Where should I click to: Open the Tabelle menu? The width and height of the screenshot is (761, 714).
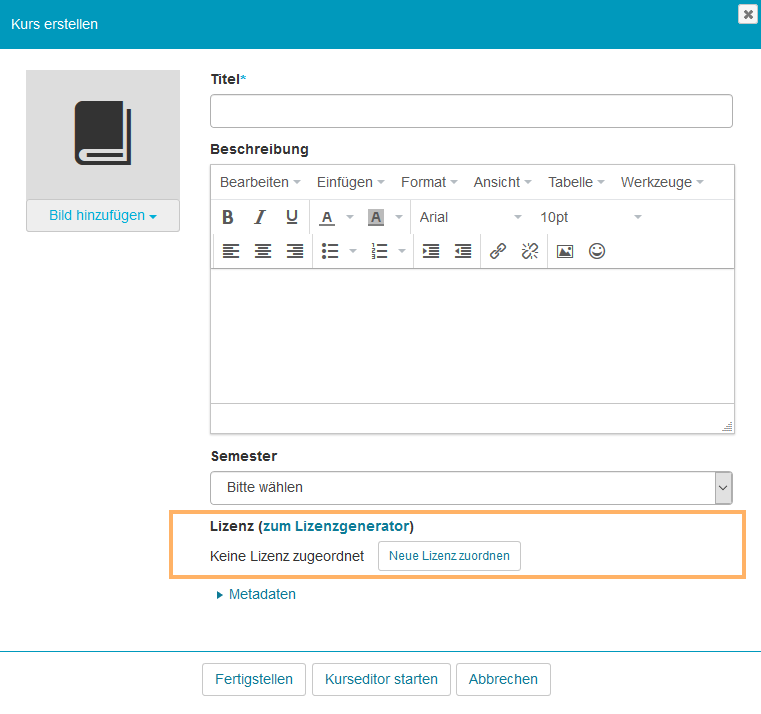coord(576,182)
